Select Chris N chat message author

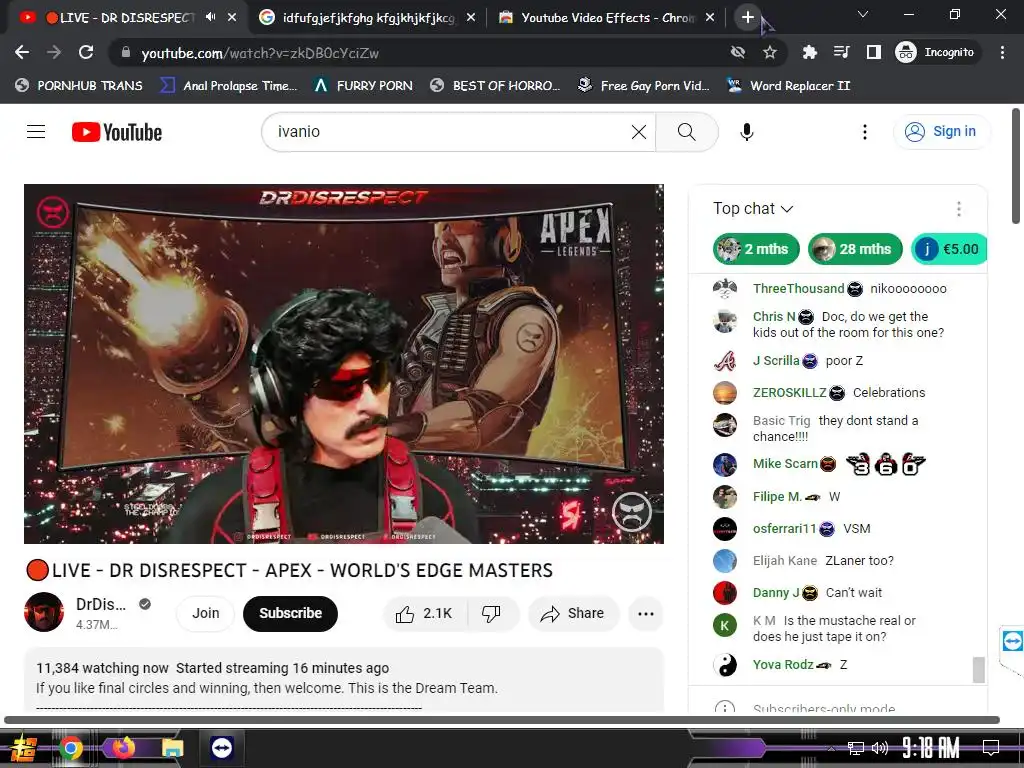pyautogui.click(x=774, y=317)
